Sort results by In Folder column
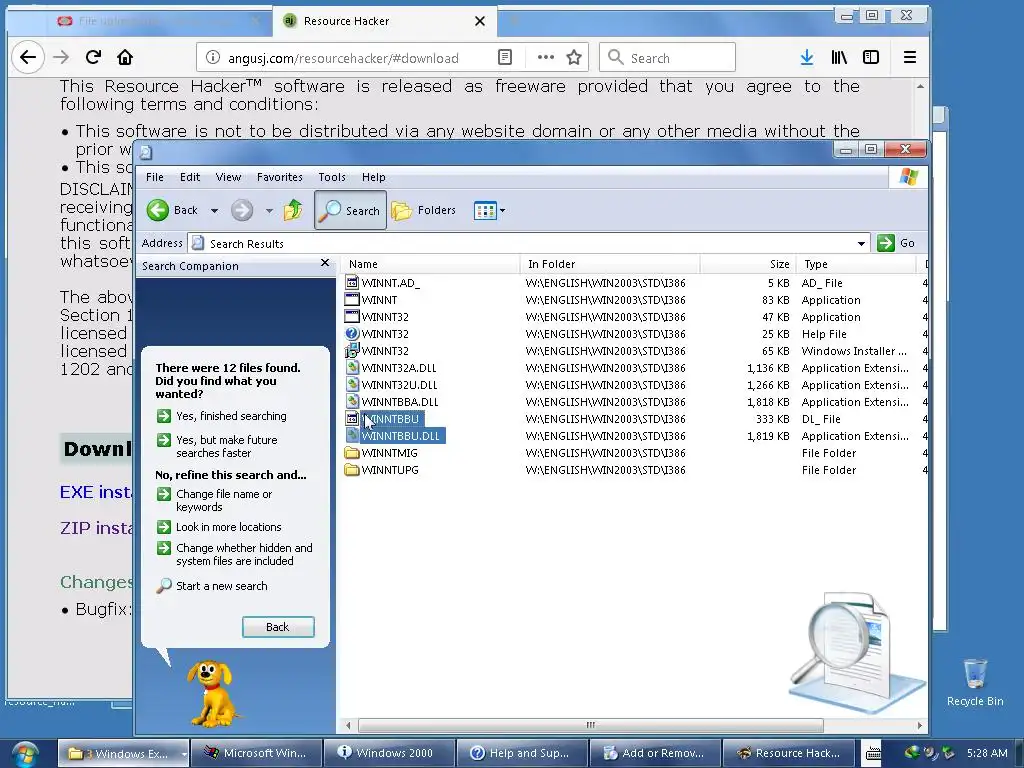This screenshot has height=768, width=1024. click(x=611, y=264)
